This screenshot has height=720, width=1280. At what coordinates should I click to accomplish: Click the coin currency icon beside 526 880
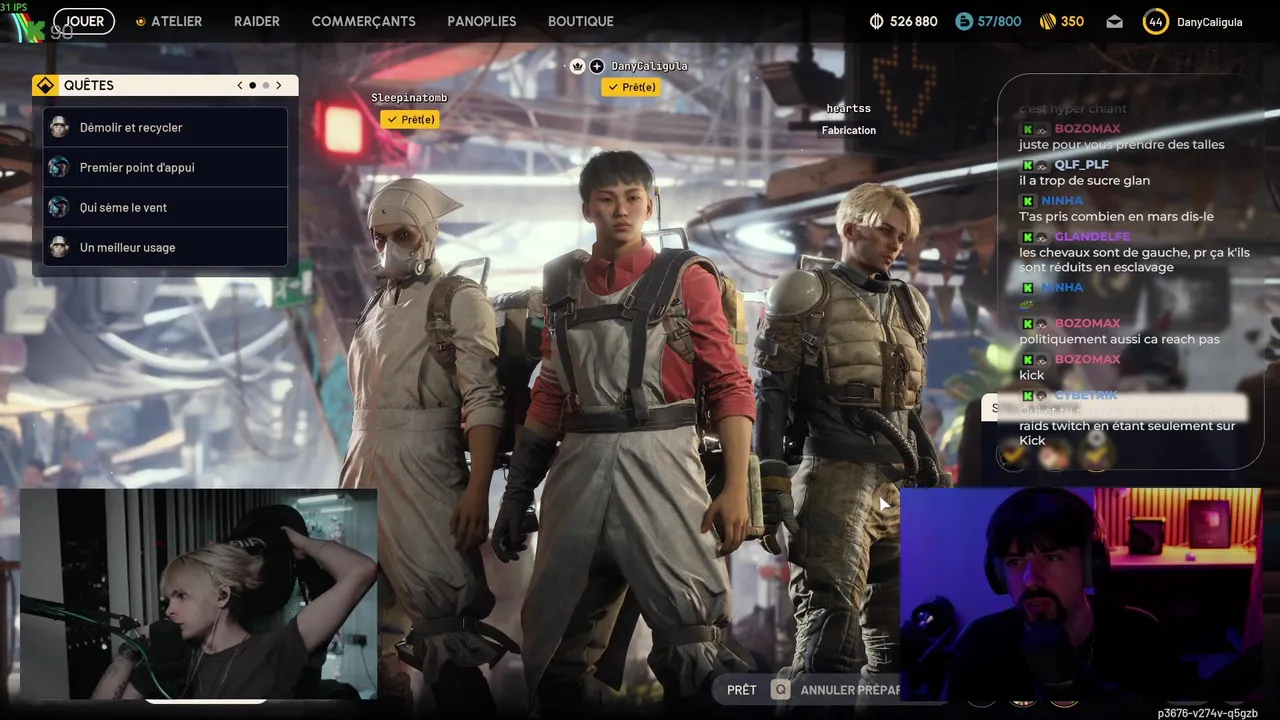tap(877, 21)
